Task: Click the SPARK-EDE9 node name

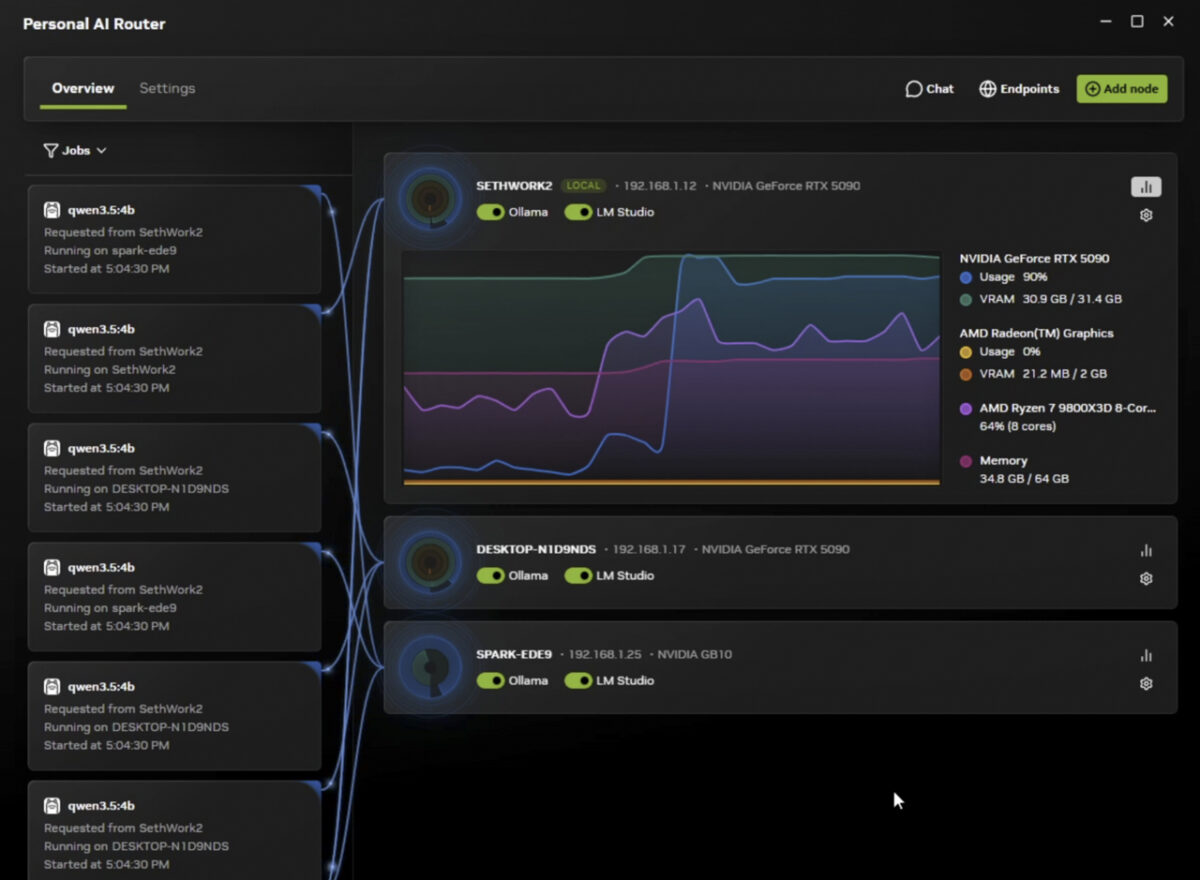Action: point(514,654)
